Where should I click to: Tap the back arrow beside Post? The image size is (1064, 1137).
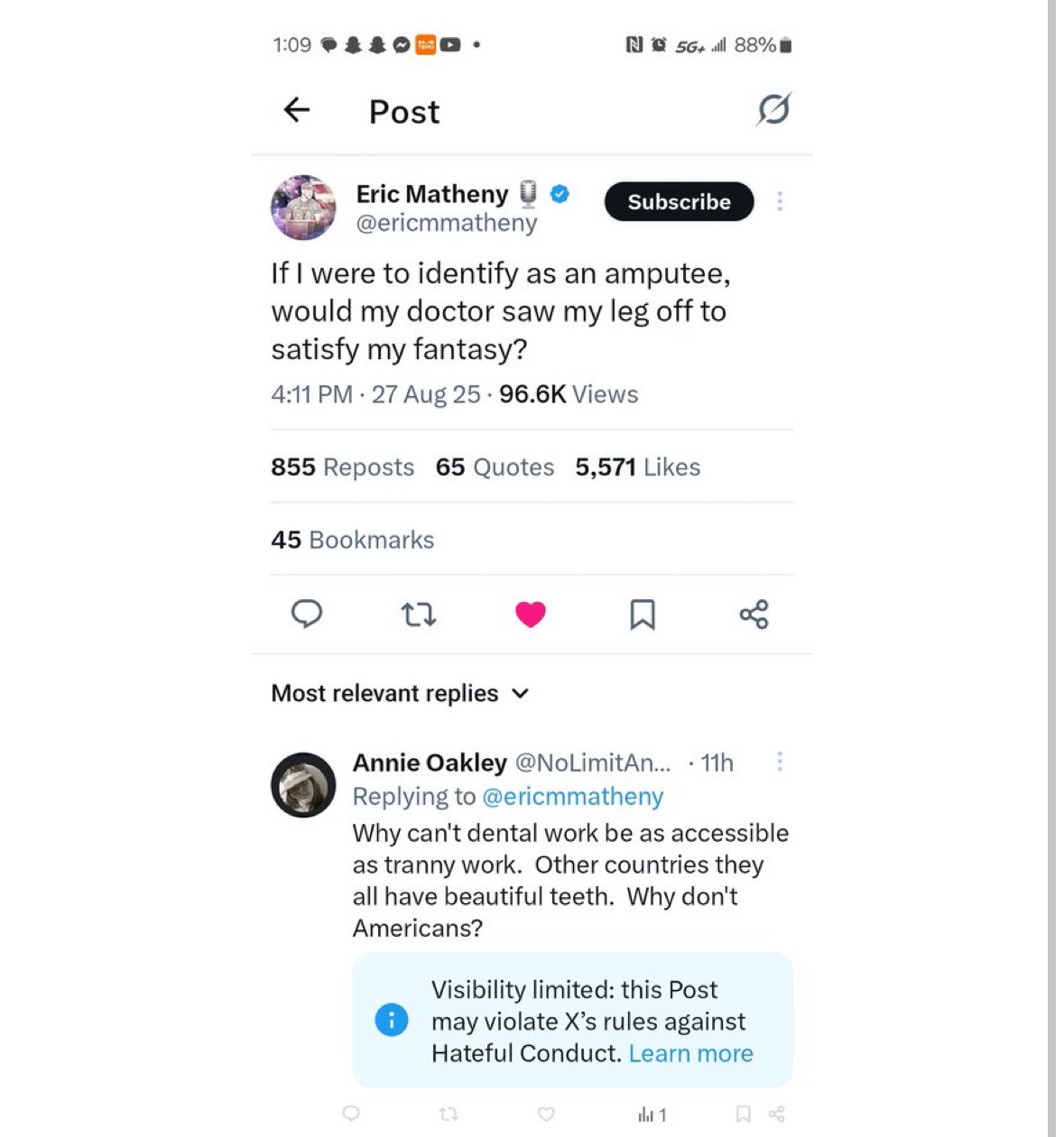(296, 110)
